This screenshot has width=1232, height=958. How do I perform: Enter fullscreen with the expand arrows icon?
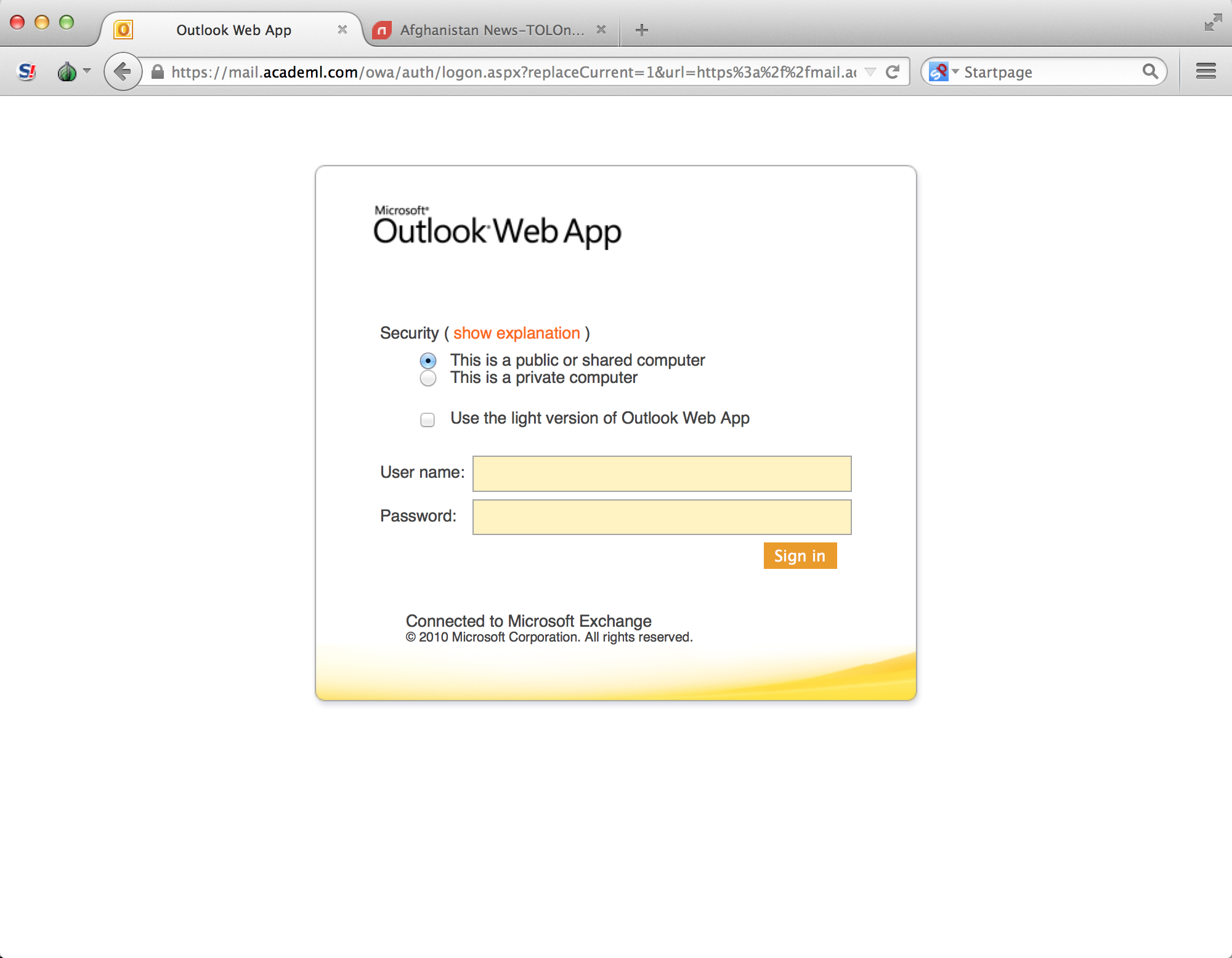pos(1213,22)
